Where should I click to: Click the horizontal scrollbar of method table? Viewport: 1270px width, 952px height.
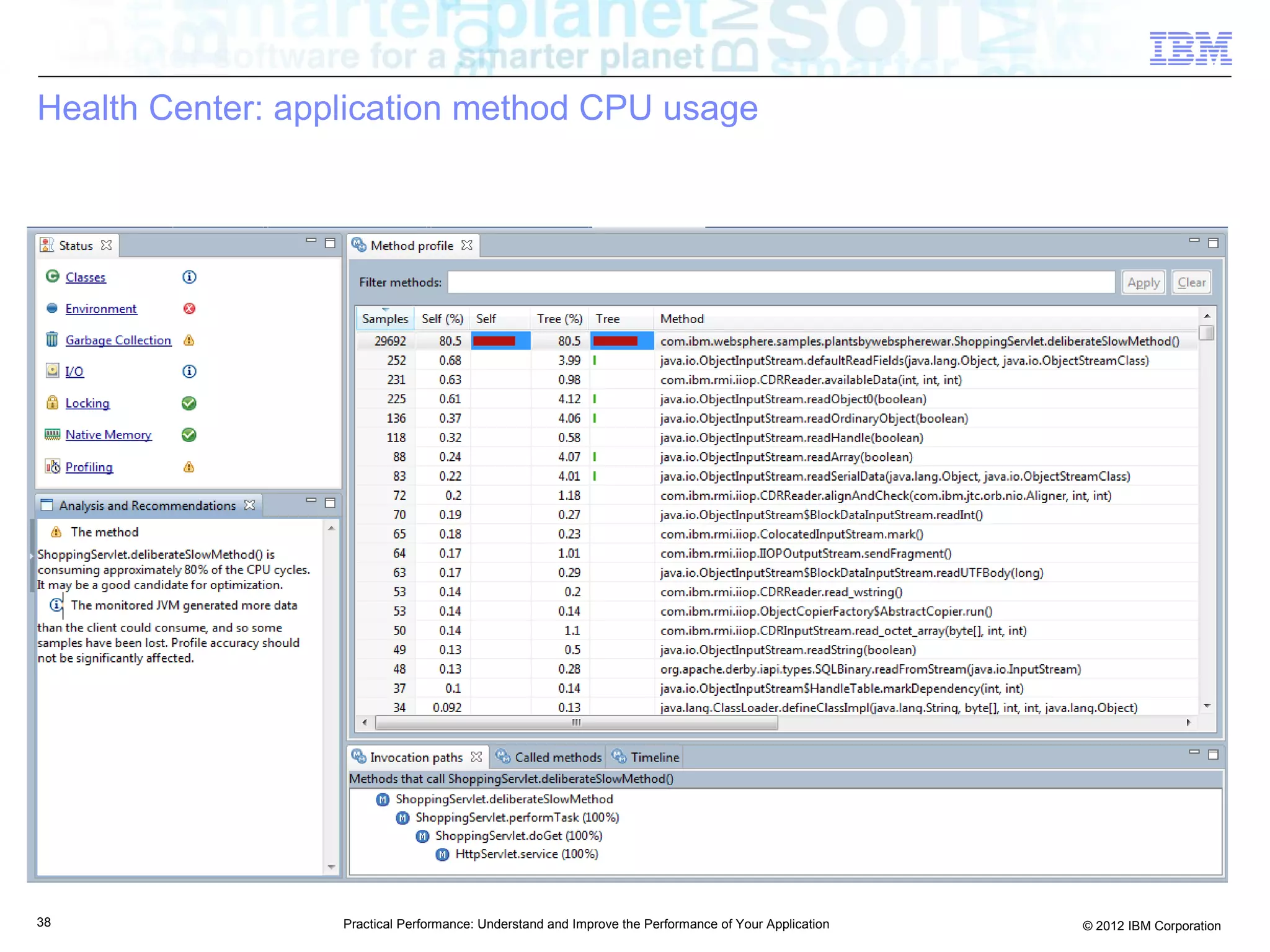pos(577,723)
